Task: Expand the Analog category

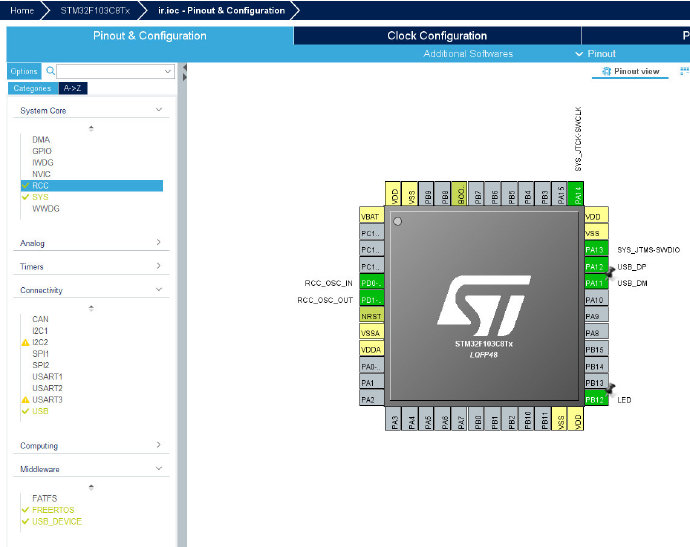Action: 159,242
